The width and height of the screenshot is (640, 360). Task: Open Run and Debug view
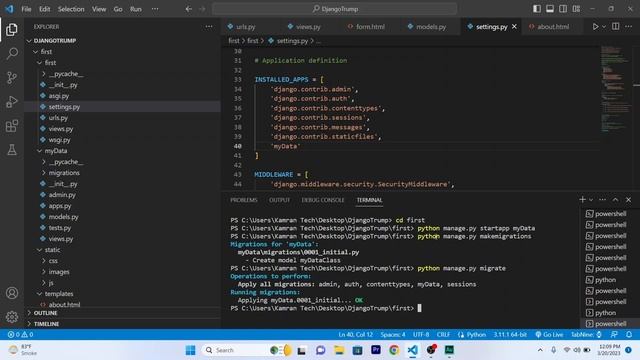click(x=12, y=102)
